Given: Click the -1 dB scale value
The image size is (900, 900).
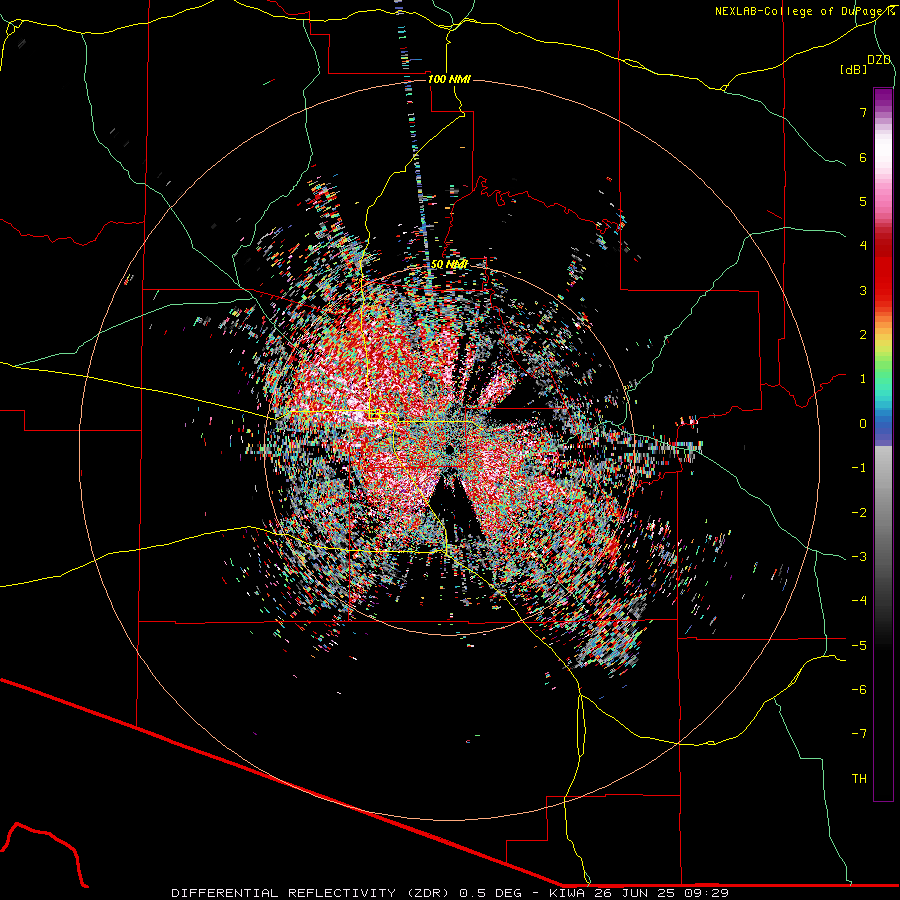Looking at the screenshot, I should click(x=859, y=468).
